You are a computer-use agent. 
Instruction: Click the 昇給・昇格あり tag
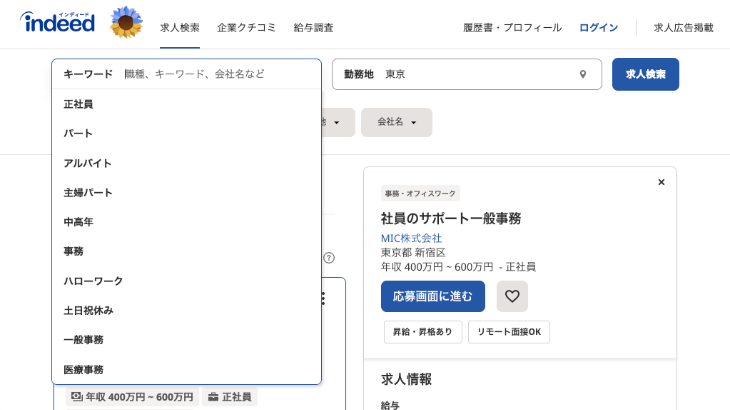(x=423, y=332)
